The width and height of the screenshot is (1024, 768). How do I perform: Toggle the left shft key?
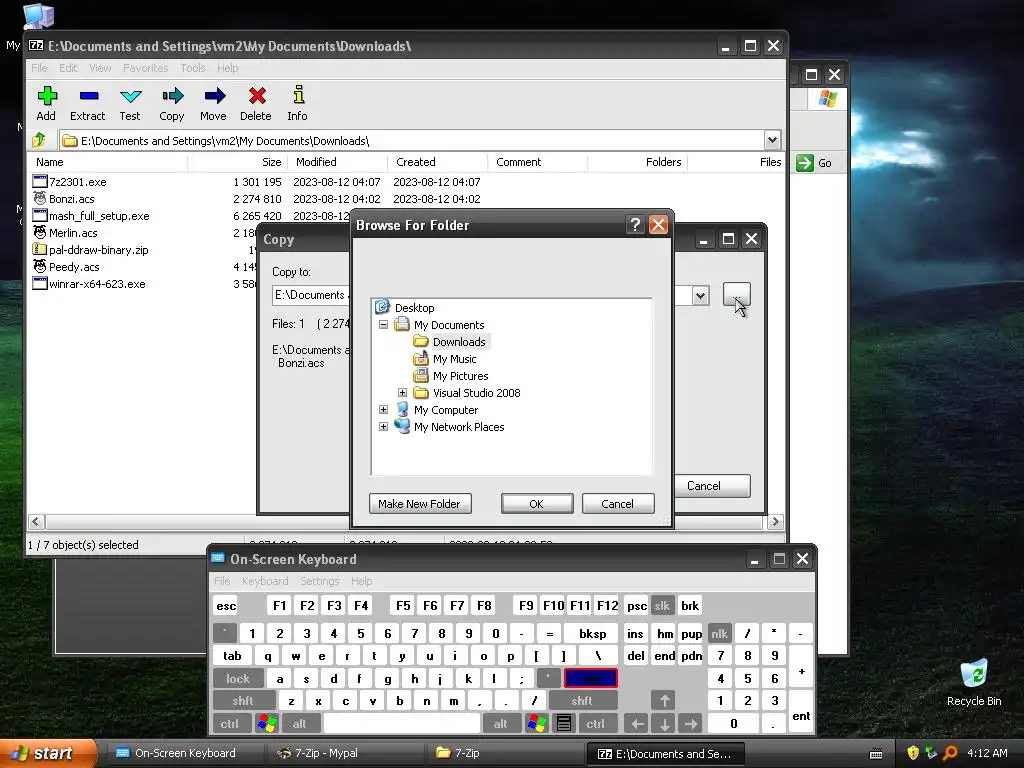pos(243,701)
